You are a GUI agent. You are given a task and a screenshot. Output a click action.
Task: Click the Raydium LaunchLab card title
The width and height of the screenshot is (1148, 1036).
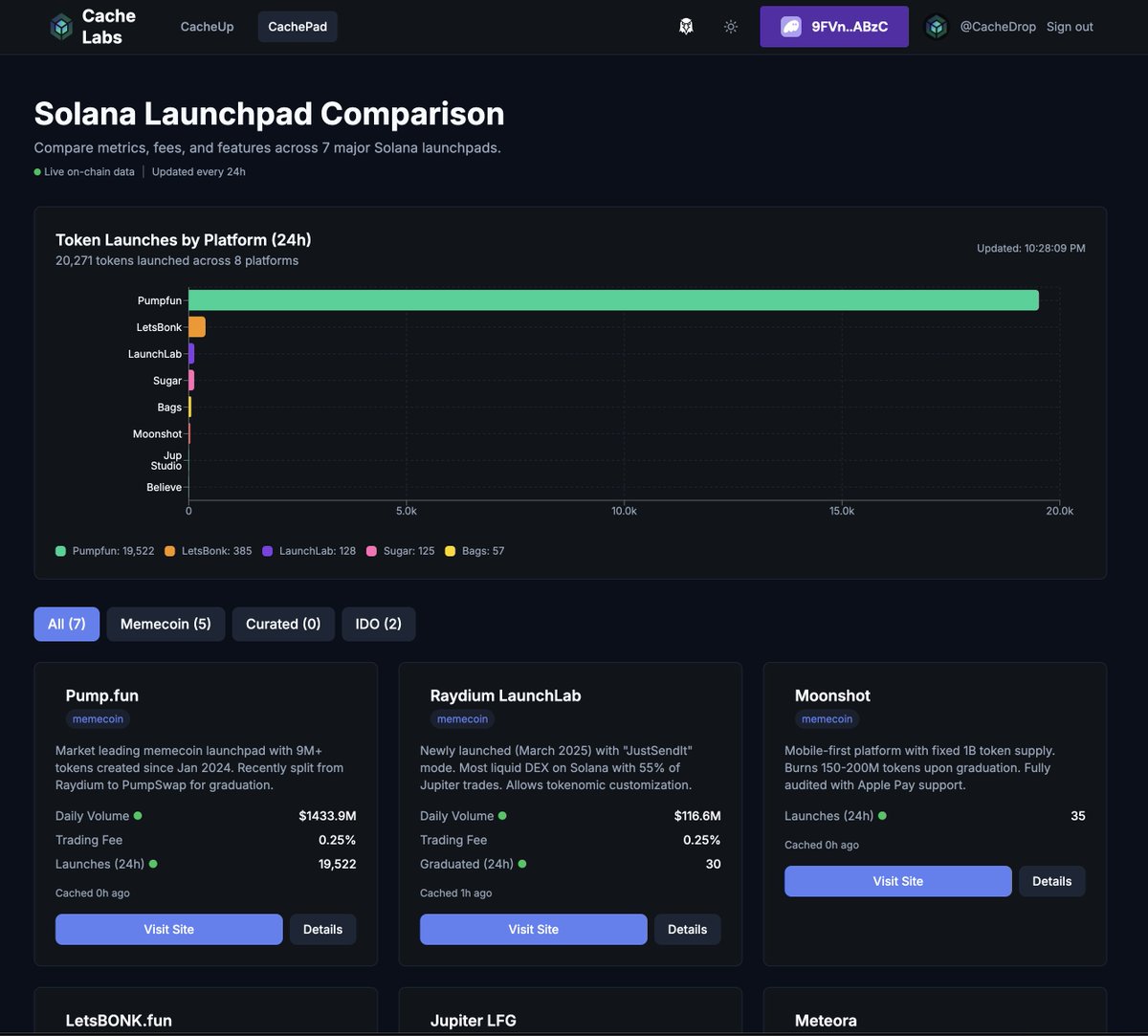point(506,695)
